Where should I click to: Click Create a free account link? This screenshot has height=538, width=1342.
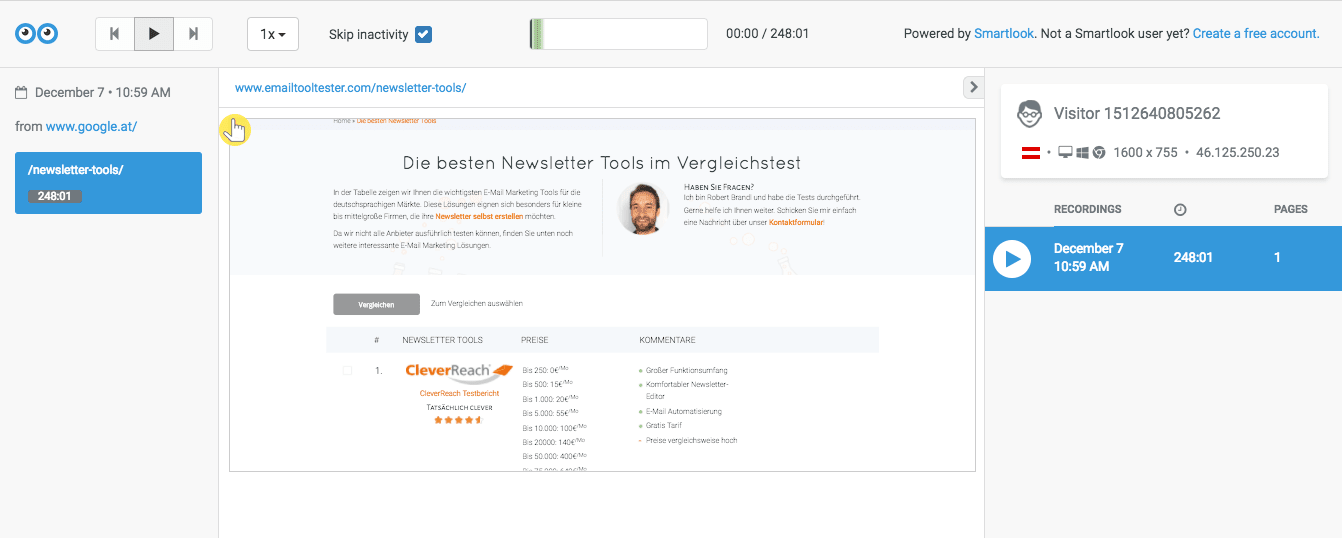(1256, 33)
